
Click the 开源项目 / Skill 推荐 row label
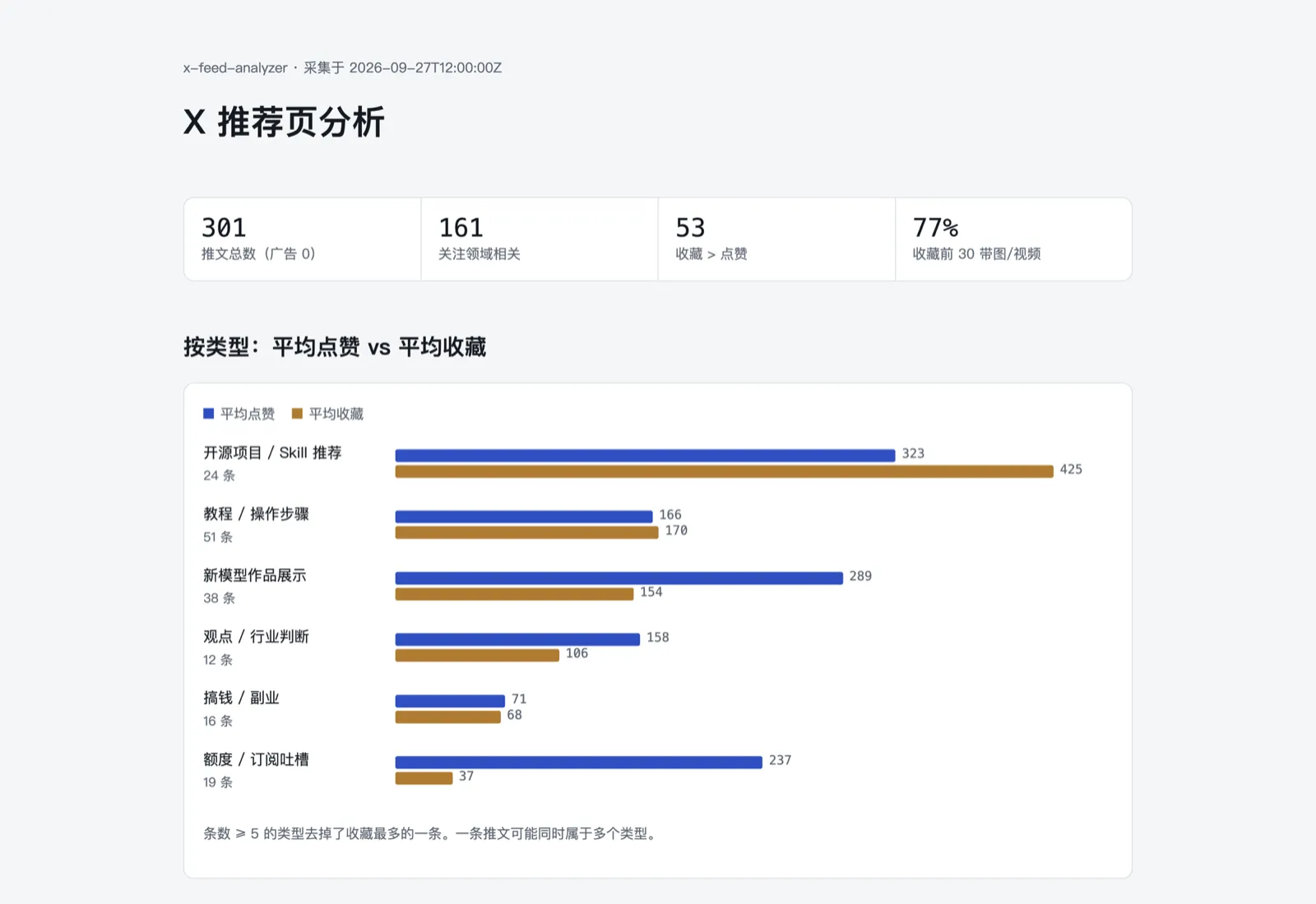coord(272,452)
